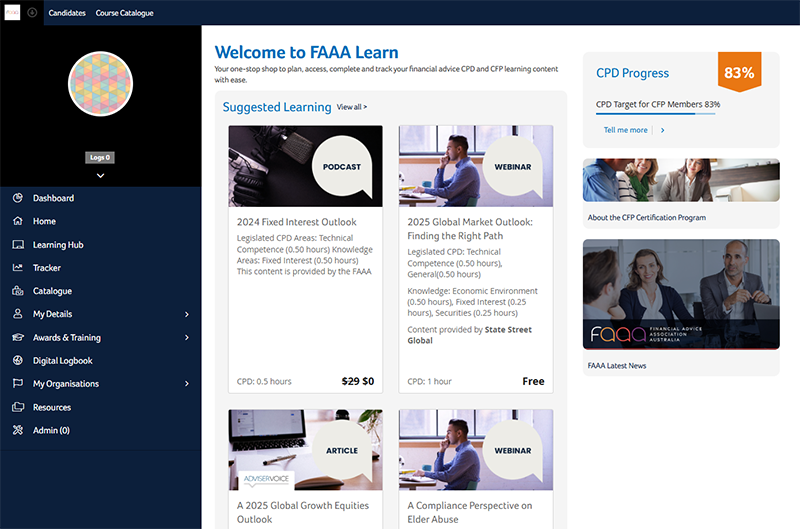This screenshot has width=800, height=529.
Task: Click the CPD Target progress bar
Action: (x=656, y=113)
